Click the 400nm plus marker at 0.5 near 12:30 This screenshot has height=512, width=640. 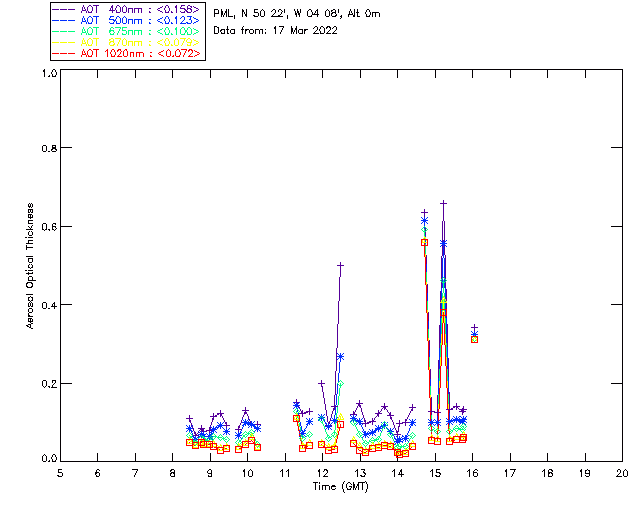point(340,265)
